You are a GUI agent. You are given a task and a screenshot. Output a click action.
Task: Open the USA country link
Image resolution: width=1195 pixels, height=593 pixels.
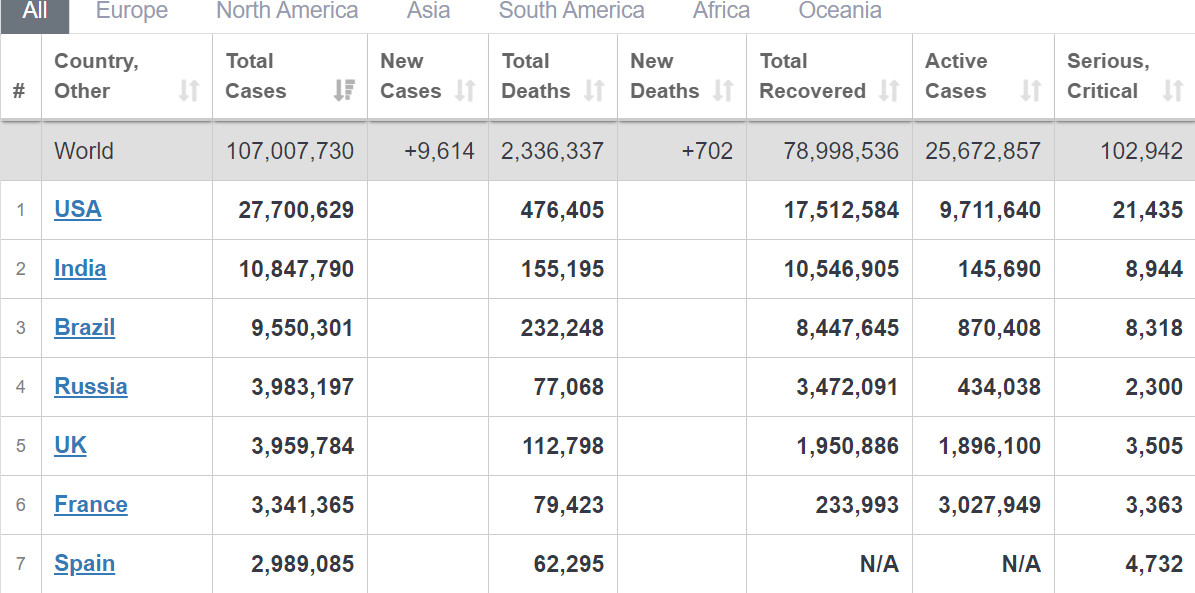coord(78,209)
